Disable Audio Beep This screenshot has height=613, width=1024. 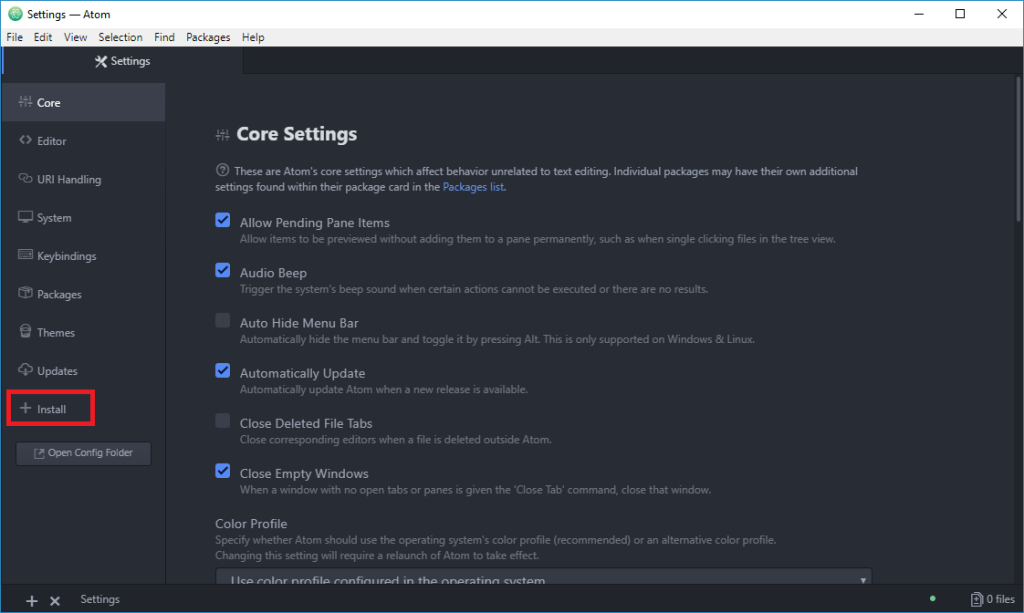click(x=222, y=270)
